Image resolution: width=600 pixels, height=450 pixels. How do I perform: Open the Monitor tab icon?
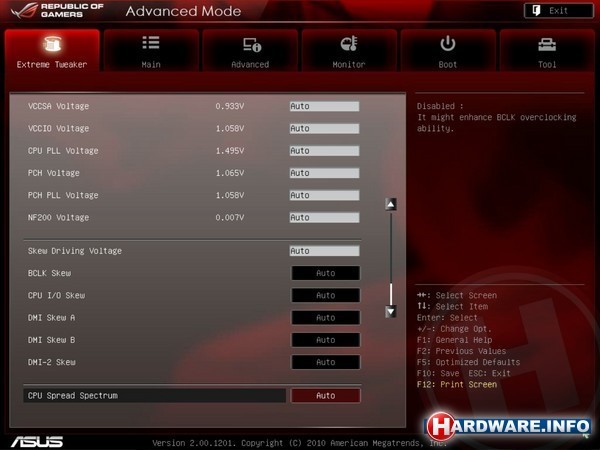tap(349, 45)
